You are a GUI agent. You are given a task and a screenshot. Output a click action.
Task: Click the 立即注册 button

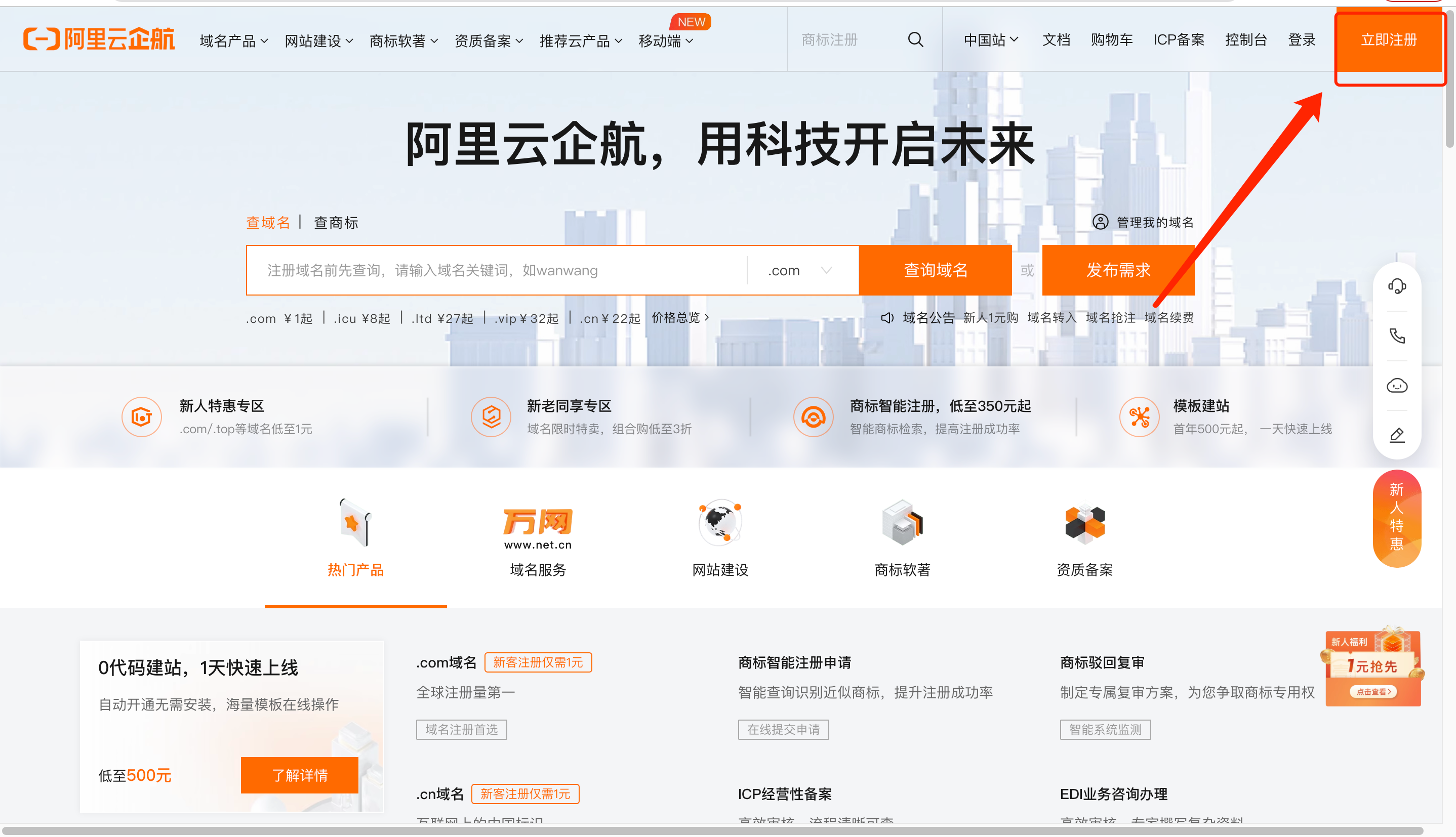[x=1388, y=39]
